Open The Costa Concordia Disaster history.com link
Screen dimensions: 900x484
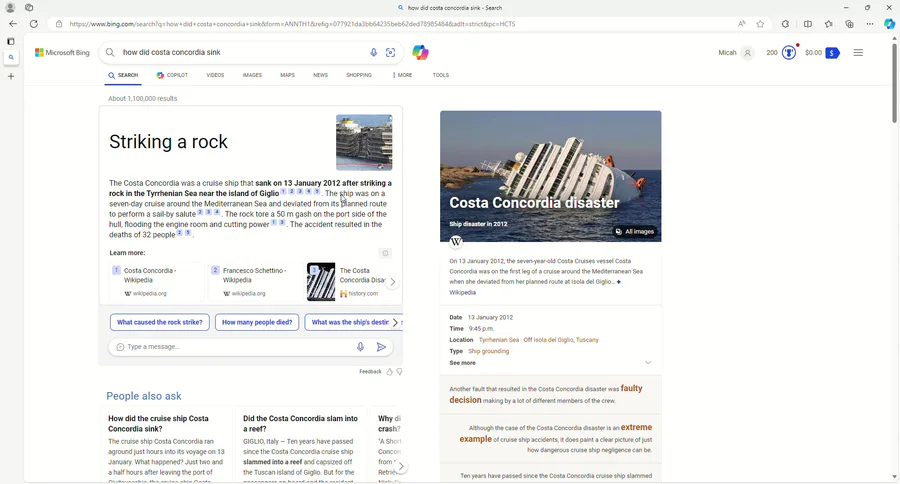point(351,281)
